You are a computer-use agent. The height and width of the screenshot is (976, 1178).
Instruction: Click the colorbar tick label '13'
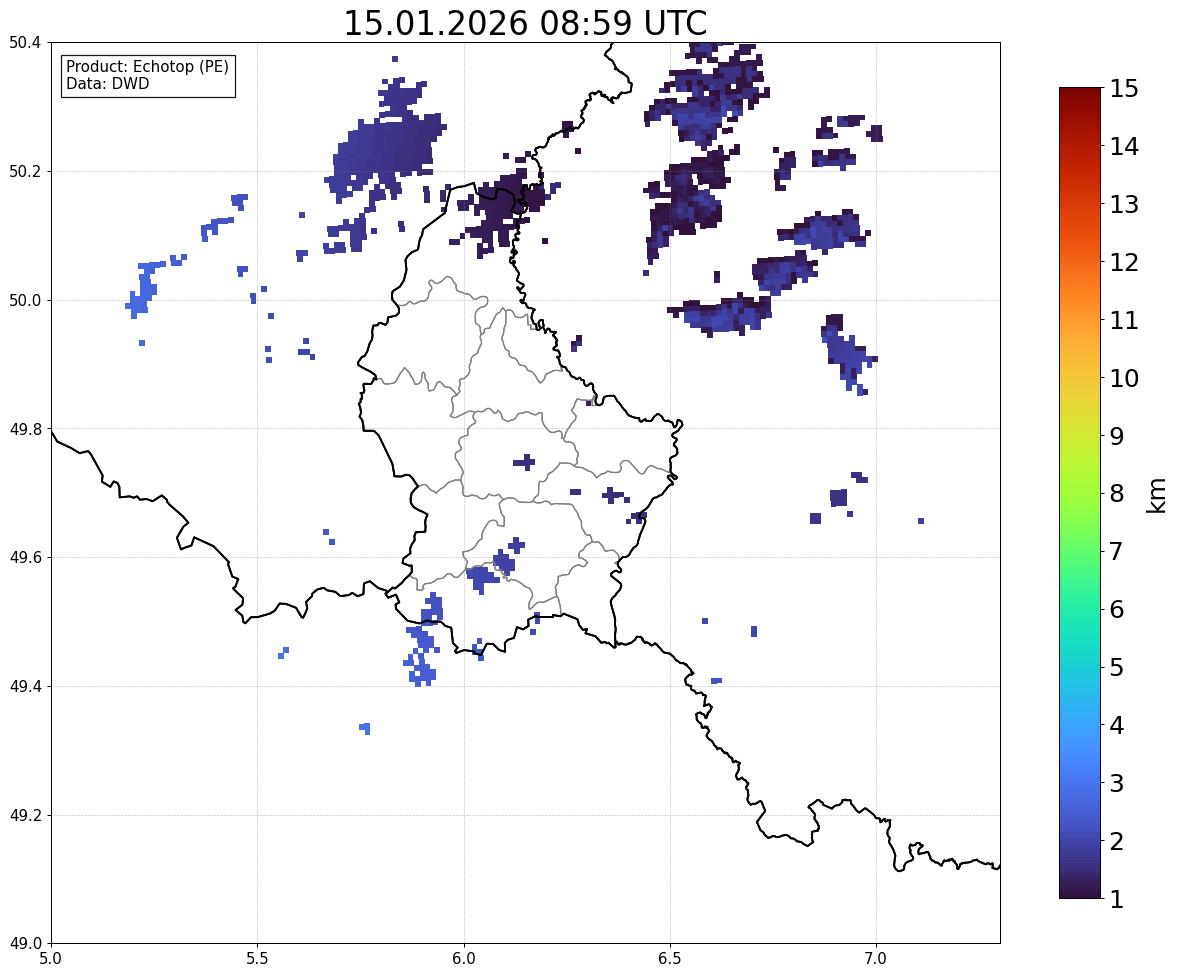coord(1124,204)
